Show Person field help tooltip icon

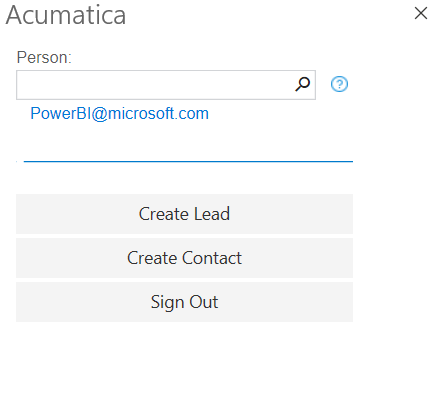(x=339, y=84)
